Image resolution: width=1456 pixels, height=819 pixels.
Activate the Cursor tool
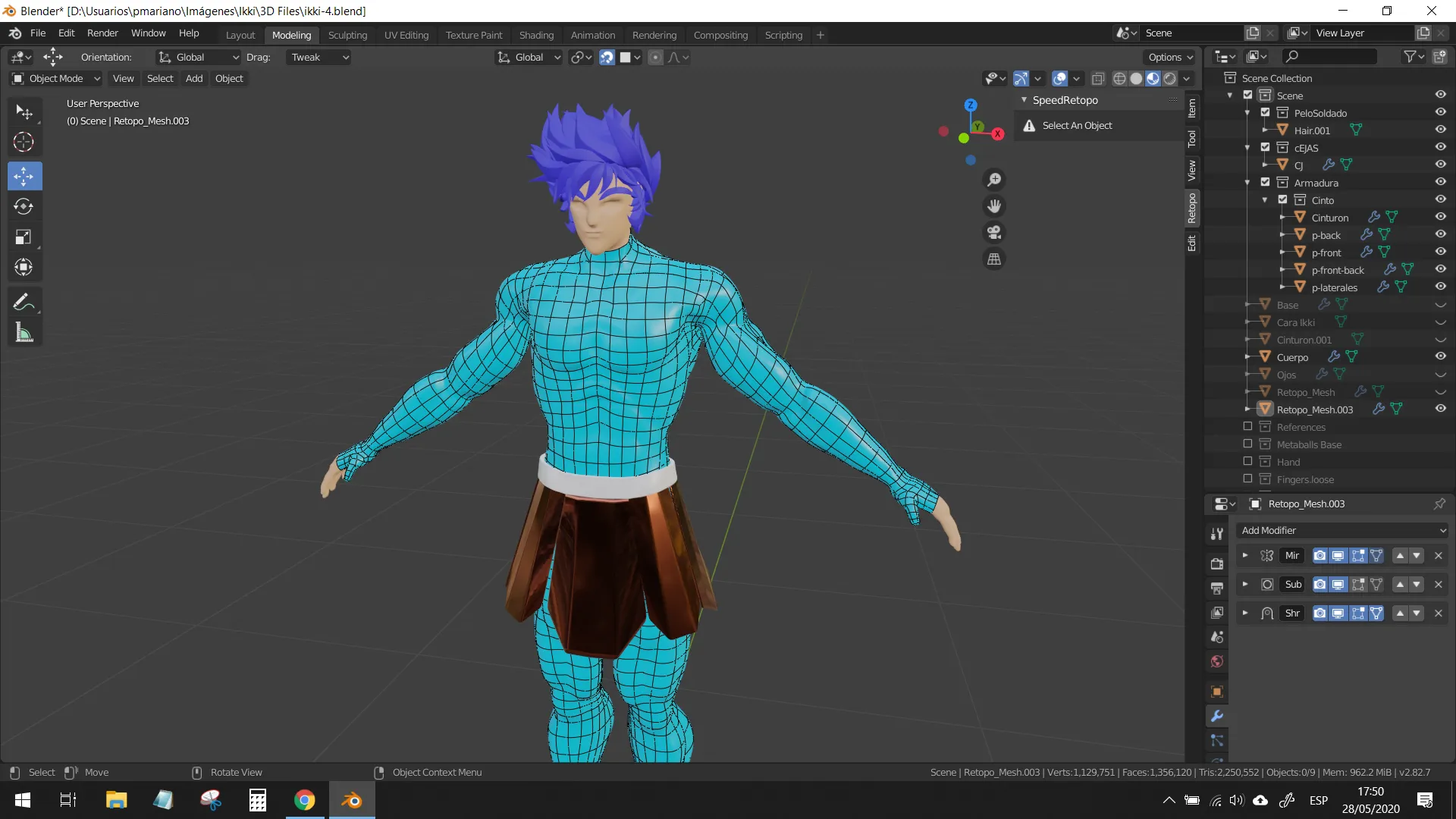[x=24, y=143]
